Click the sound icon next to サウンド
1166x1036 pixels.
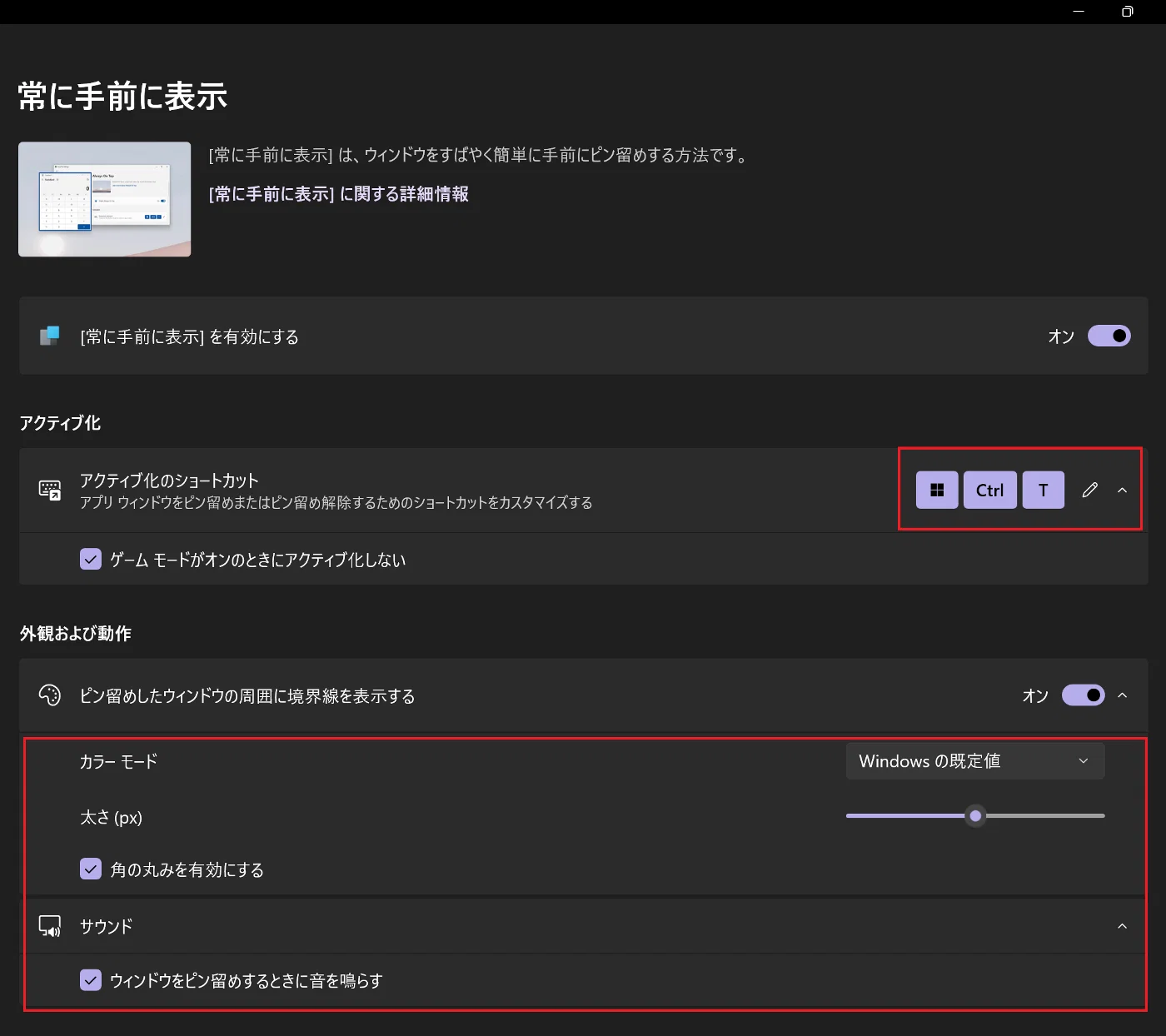pyautogui.click(x=50, y=926)
